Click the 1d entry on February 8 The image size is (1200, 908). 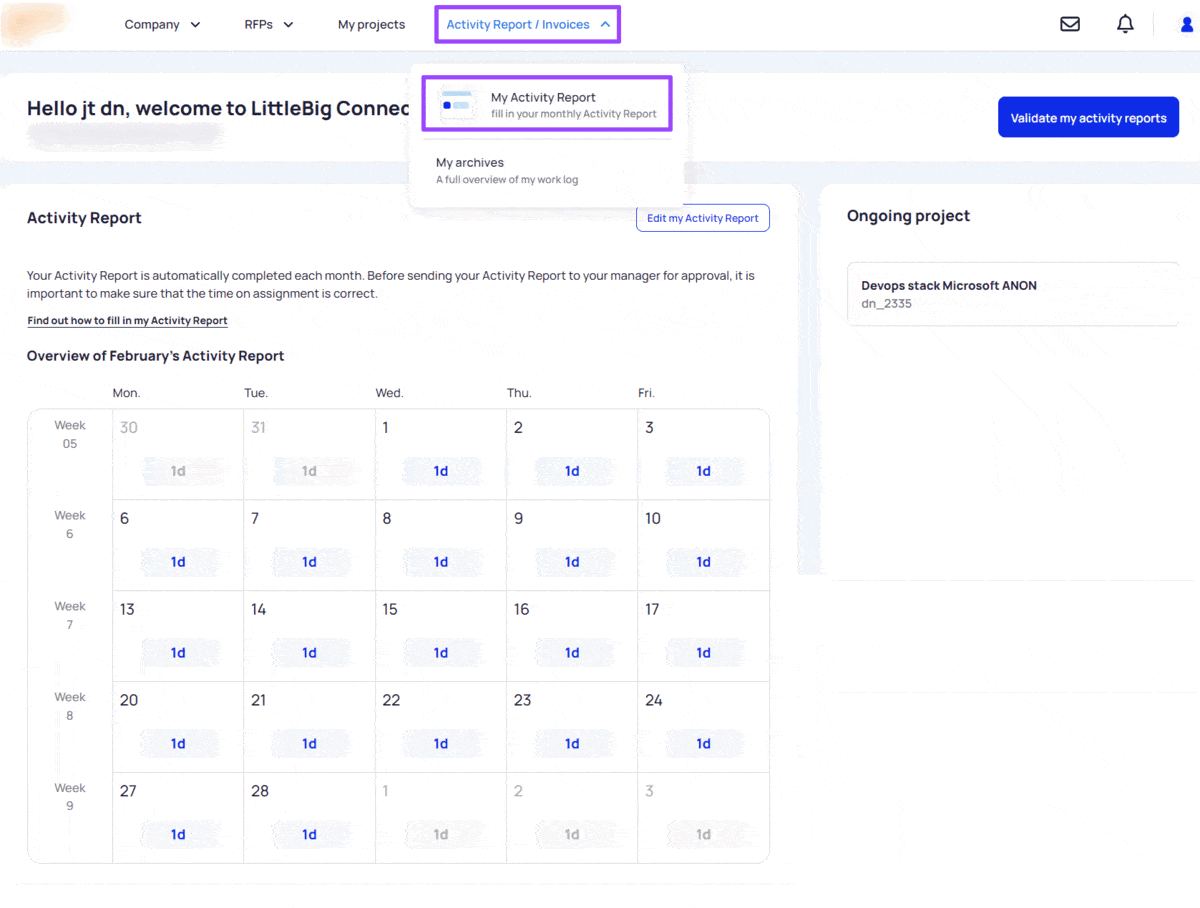(x=441, y=562)
